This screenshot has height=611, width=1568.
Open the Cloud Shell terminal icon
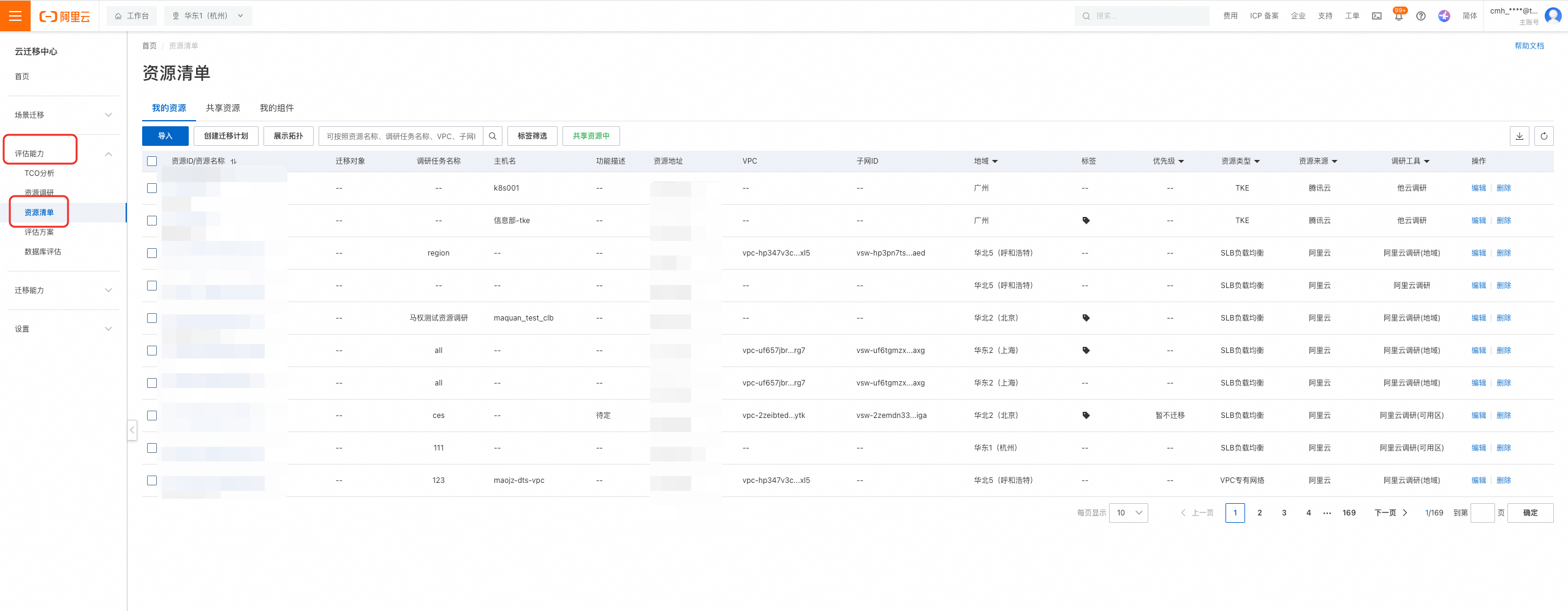pos(1376,16)
